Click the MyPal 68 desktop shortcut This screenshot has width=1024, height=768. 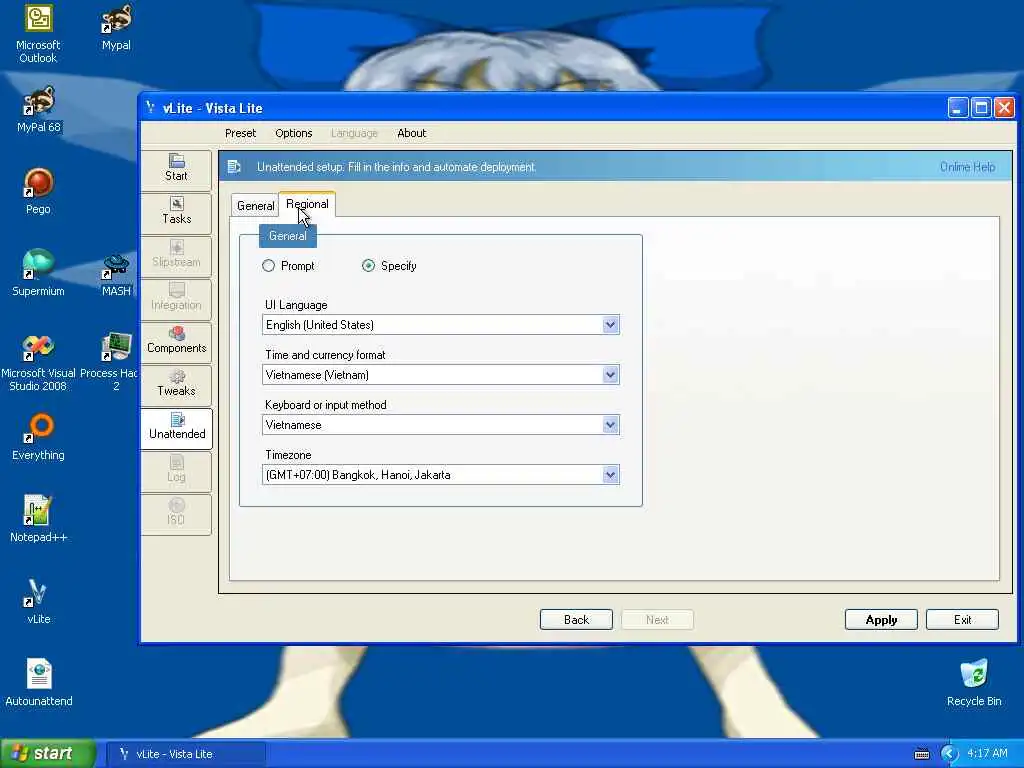(38, 110)
